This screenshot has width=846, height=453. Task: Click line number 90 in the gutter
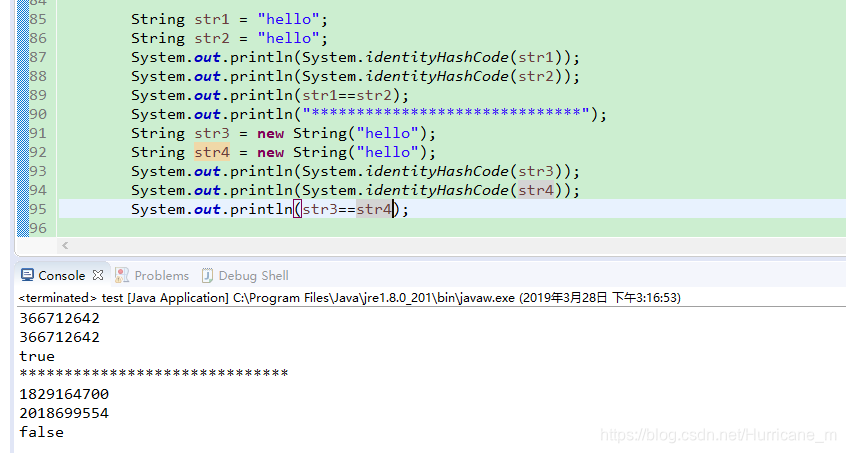(x=38, y=114)
